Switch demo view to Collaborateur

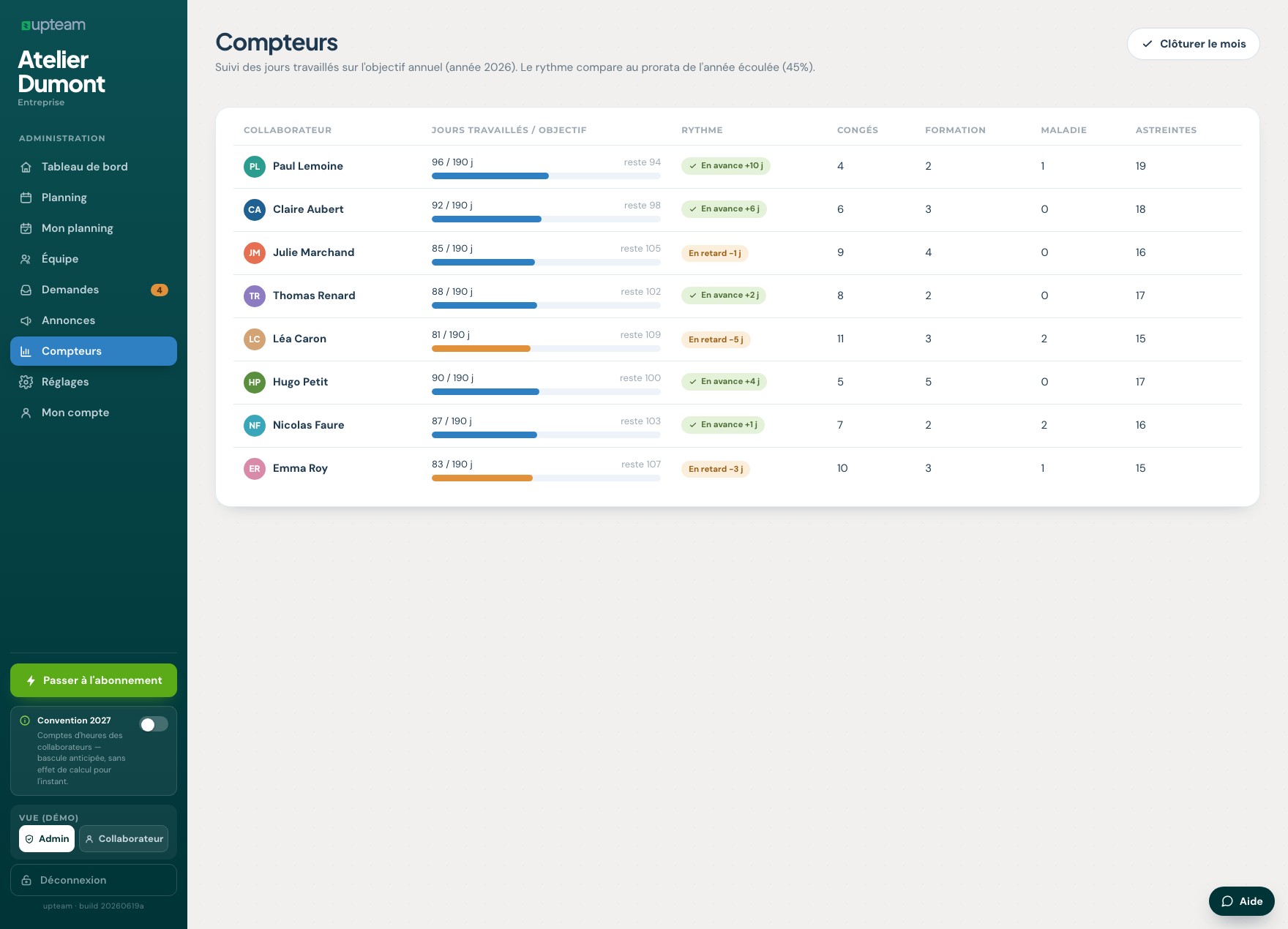[124, 839]
